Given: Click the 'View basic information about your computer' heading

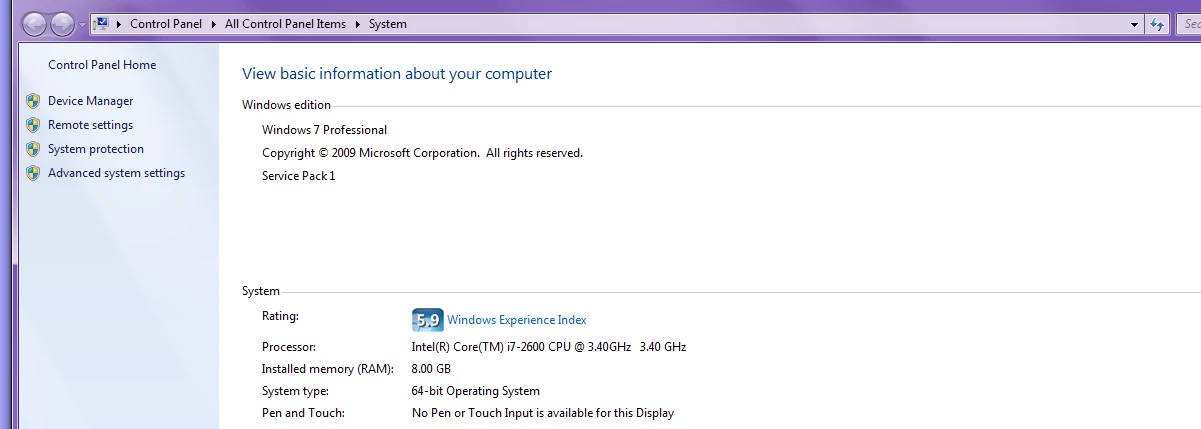Looking at the screenshot, I should (x=397, y=74).
